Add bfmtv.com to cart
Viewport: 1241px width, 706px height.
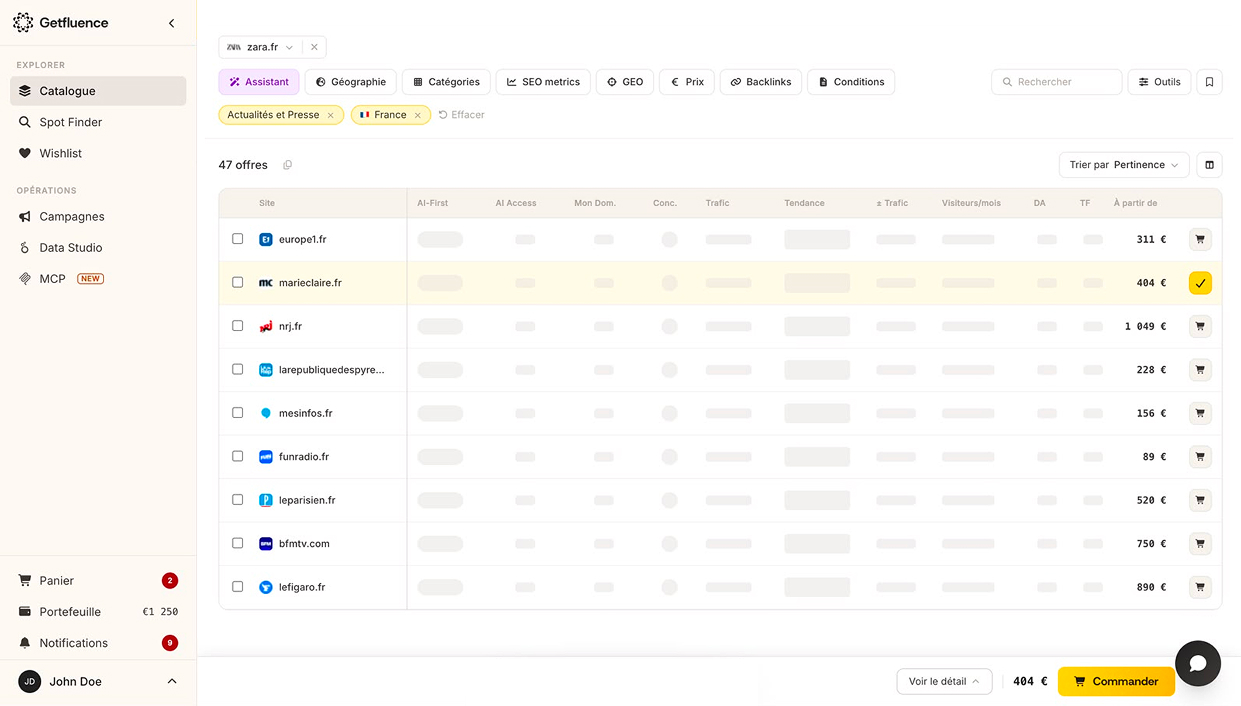point(1200,544)
